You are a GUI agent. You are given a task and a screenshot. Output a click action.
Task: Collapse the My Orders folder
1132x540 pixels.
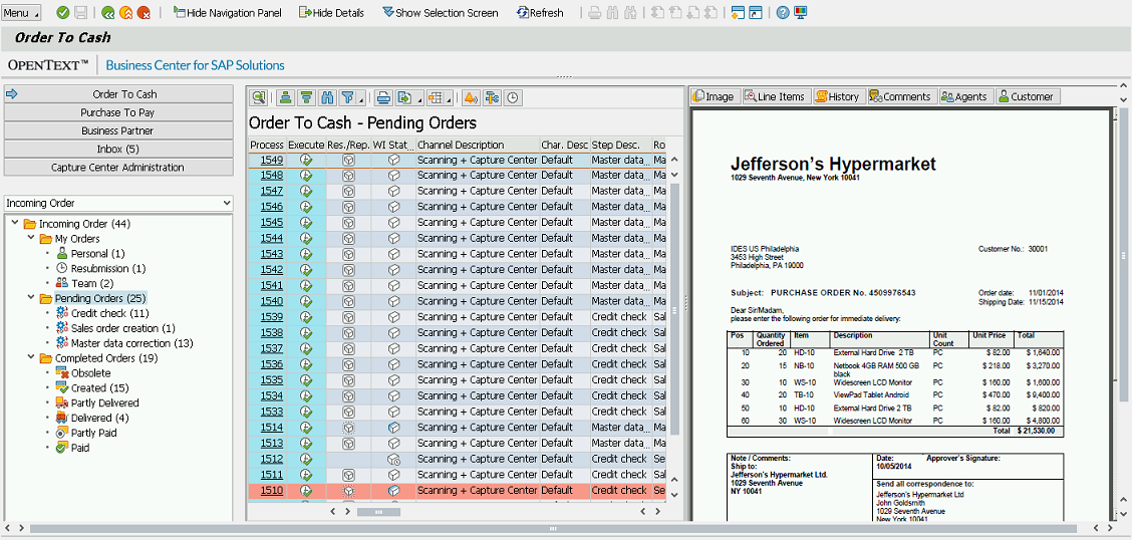click(31, 238)
